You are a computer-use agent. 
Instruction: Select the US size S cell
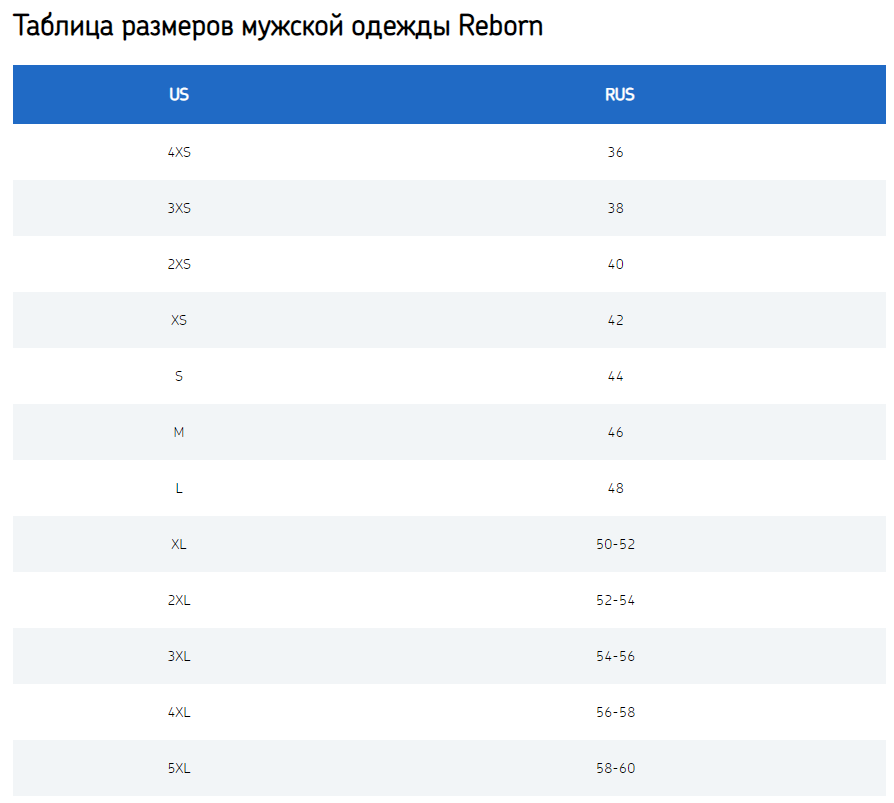pos(179,377)
